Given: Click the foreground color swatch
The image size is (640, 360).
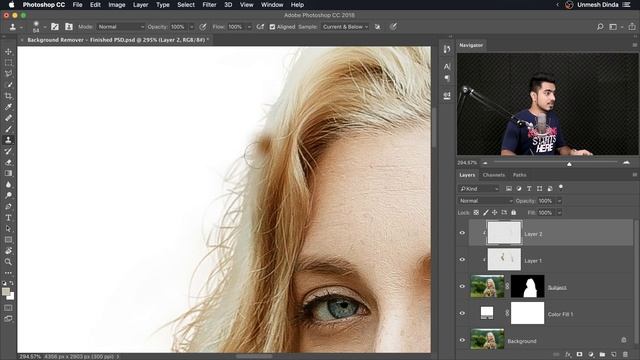Looking at the screenshot, I should 6,291.
